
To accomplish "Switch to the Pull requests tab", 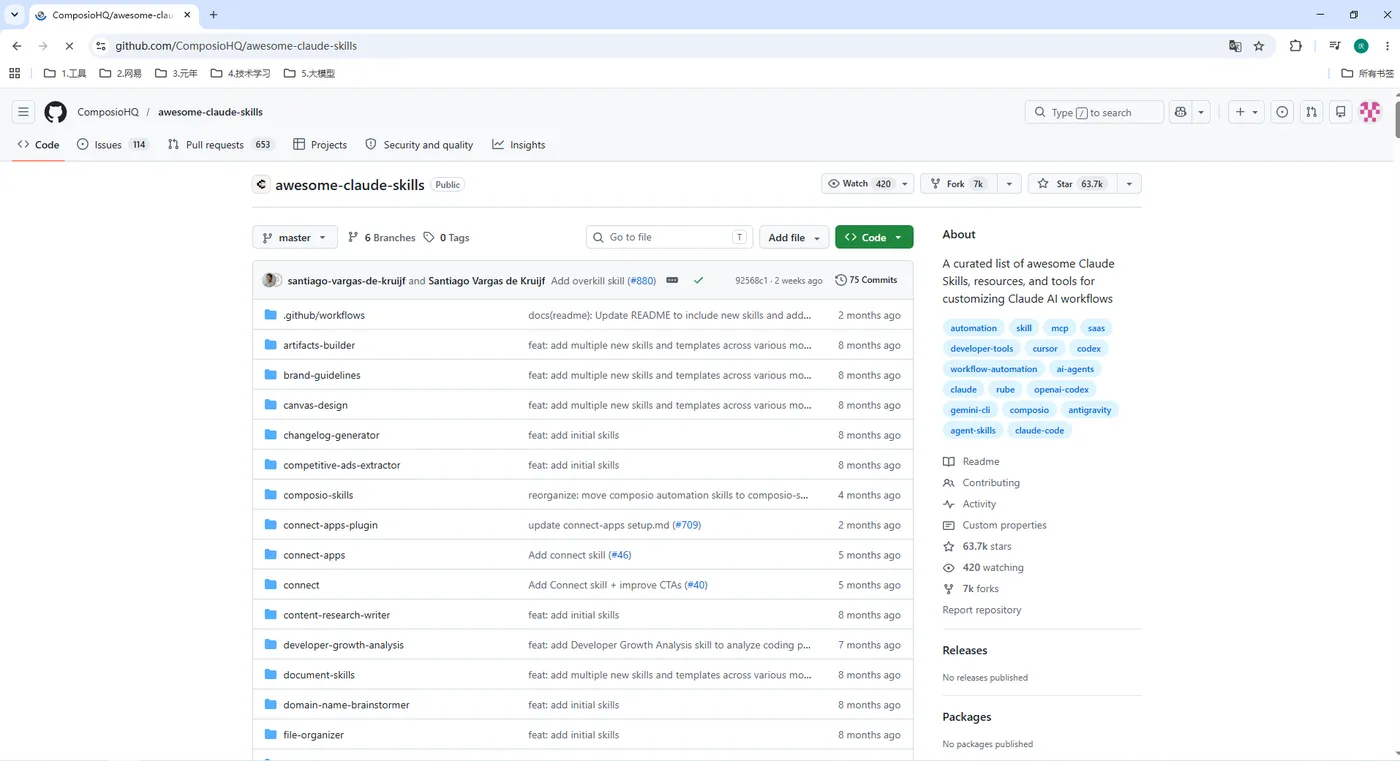I will tap(220, 145).
